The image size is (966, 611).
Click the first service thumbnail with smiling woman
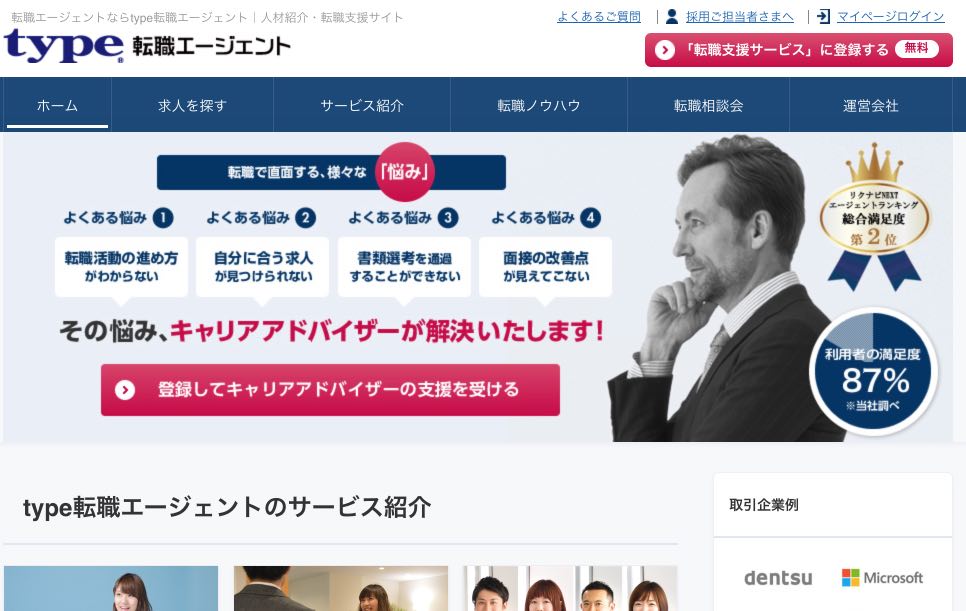coord(111,588)
